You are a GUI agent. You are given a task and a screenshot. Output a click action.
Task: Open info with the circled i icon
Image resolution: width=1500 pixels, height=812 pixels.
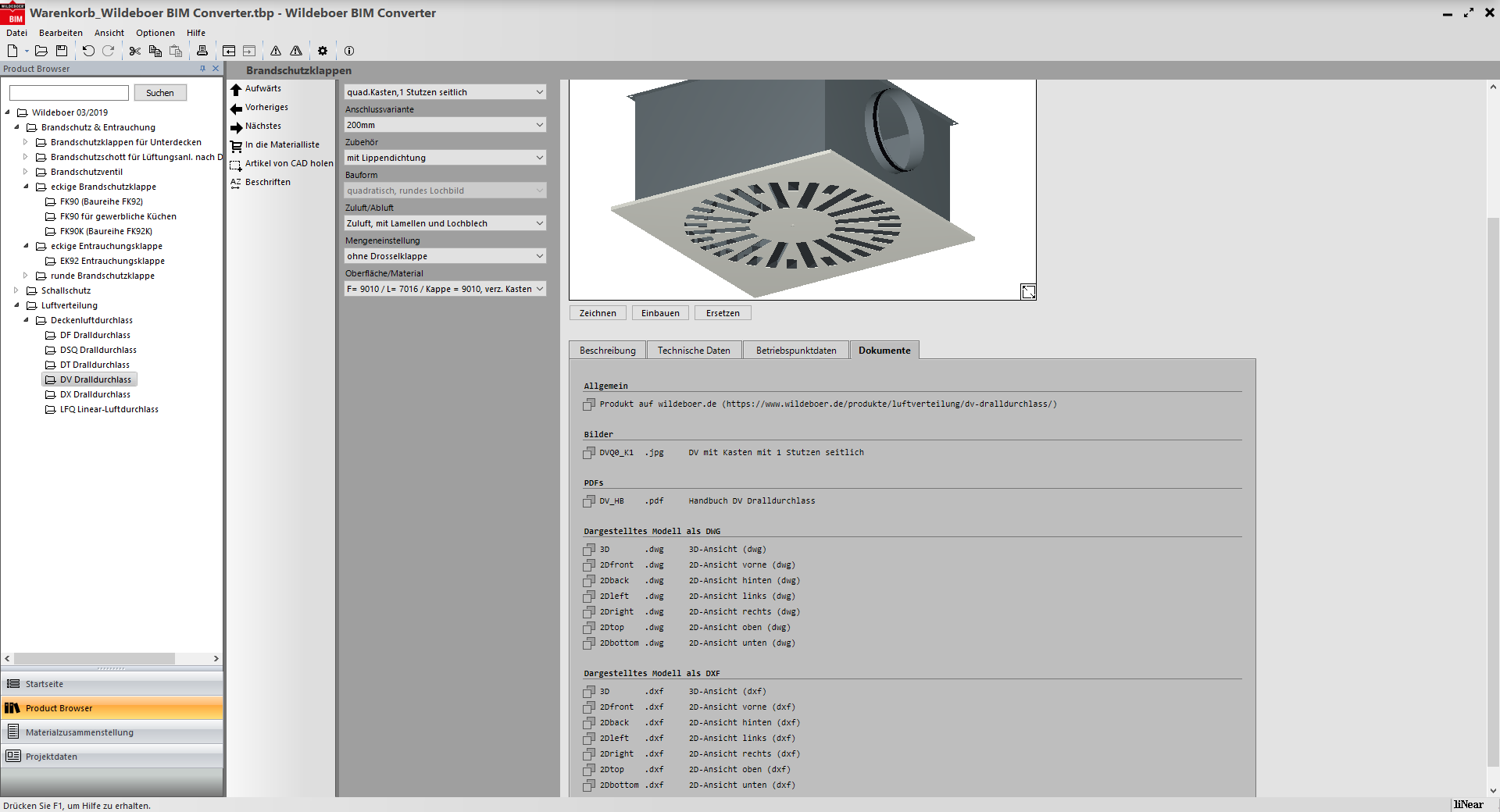[349, 51]
